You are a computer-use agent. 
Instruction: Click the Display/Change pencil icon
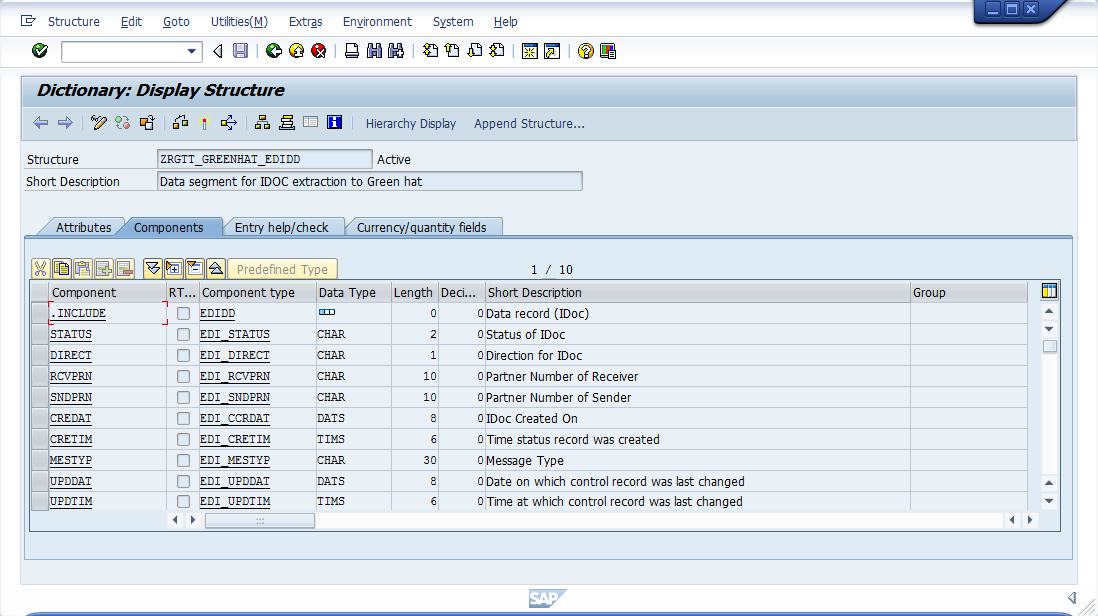pos(98,123)
